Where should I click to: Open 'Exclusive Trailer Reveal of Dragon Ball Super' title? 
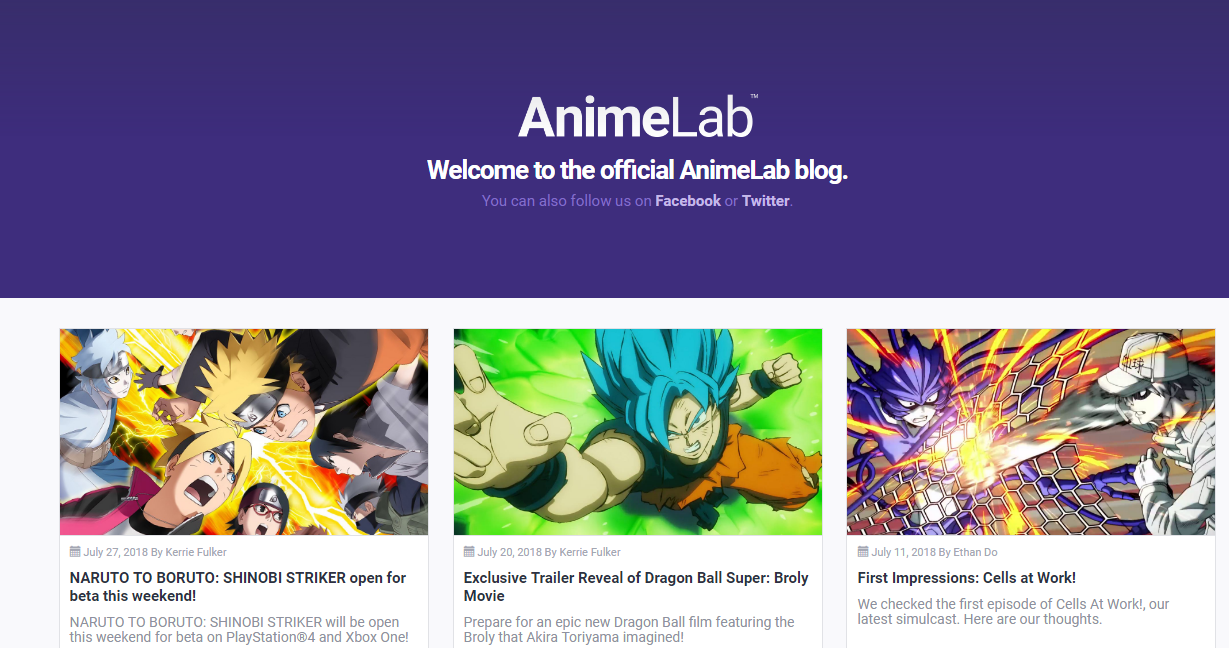[x=636, y=587]
